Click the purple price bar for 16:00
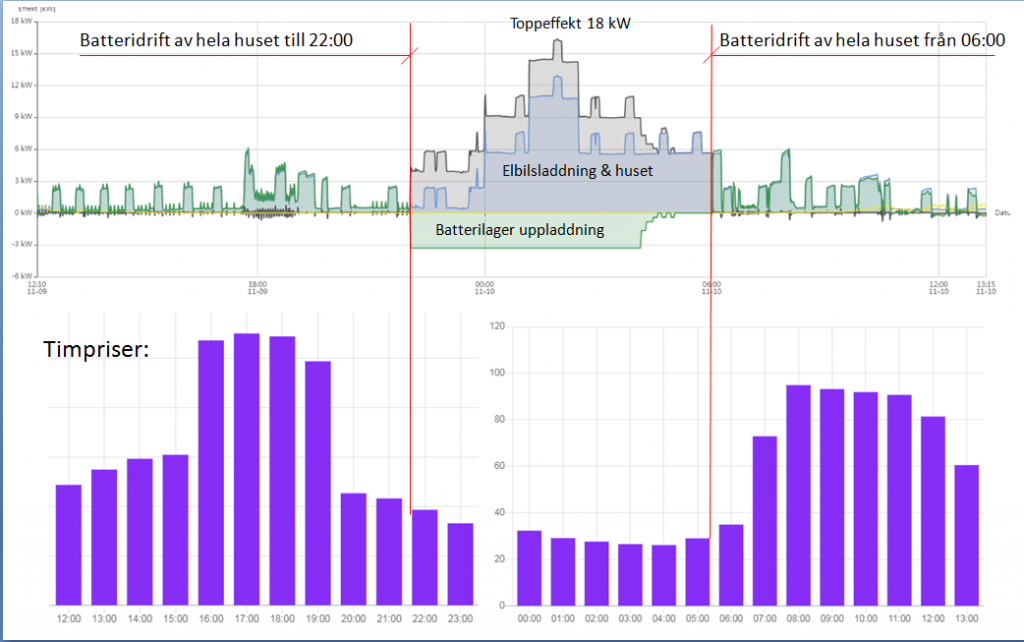This screenshot has height=642, width=1024. [211, 473]
